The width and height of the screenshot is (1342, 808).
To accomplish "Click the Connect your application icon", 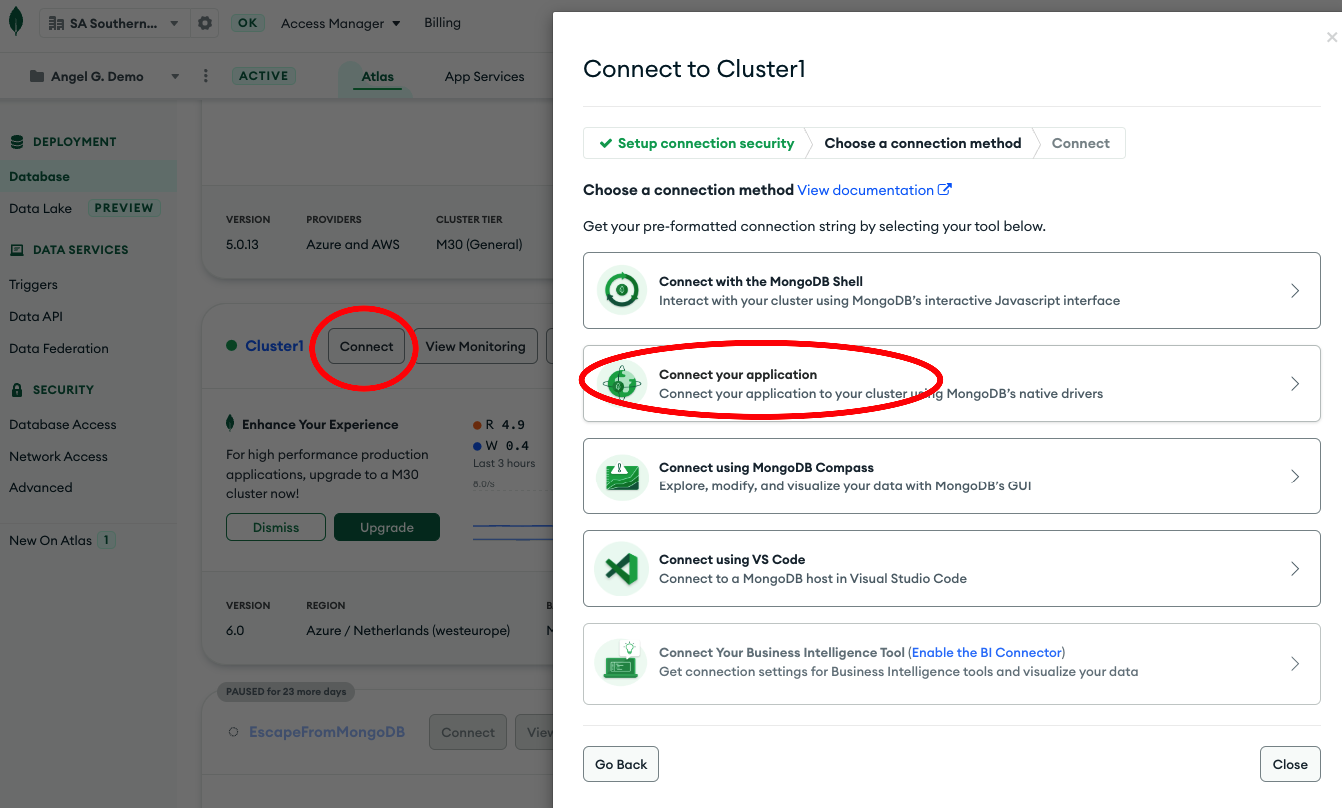I will [621, 384].
